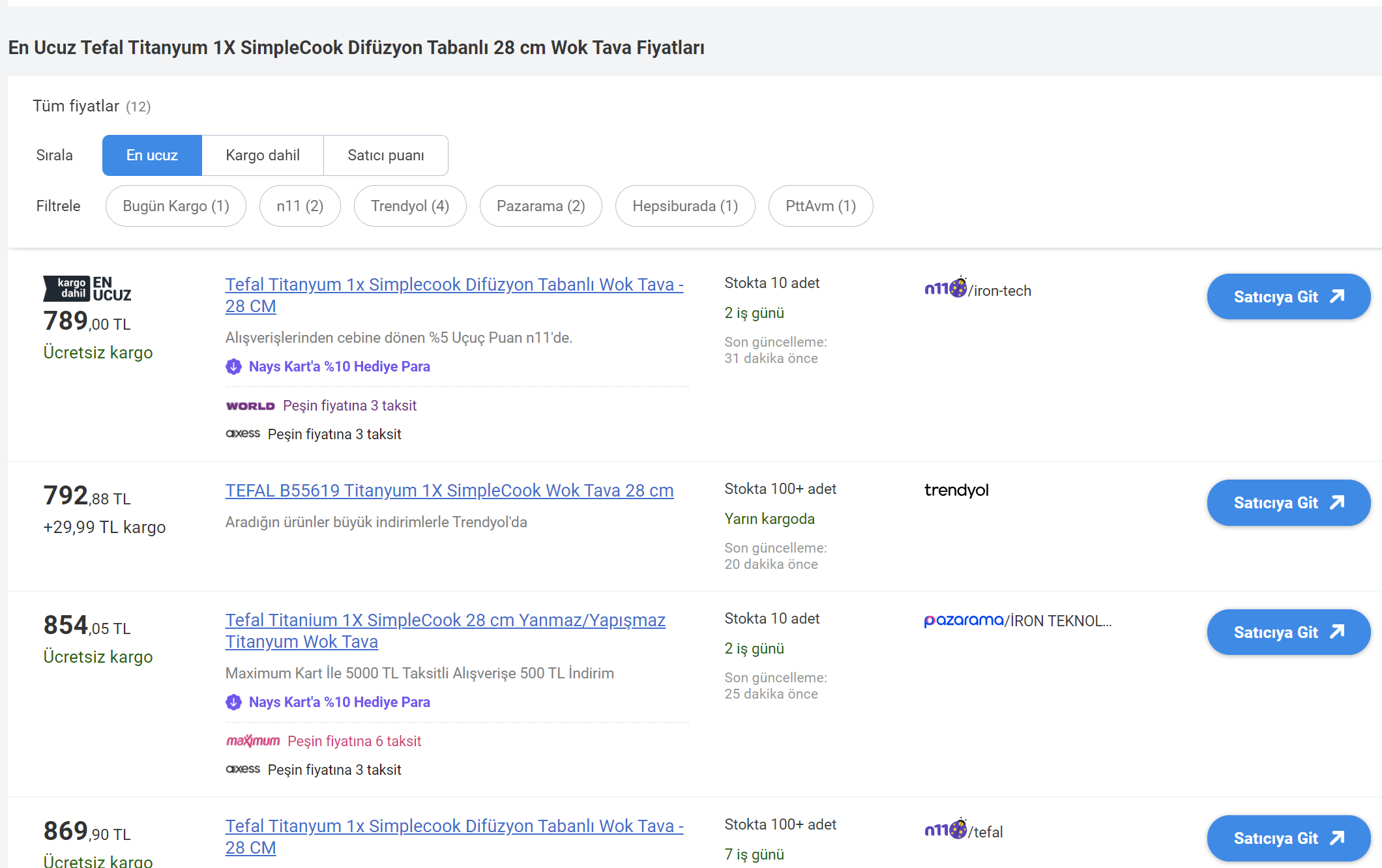Click WORLD 'Peşin fiyatına 3 taksit' text
Image resolution: width=1382 pixels, height=868 pixels.
click(349, 406)
